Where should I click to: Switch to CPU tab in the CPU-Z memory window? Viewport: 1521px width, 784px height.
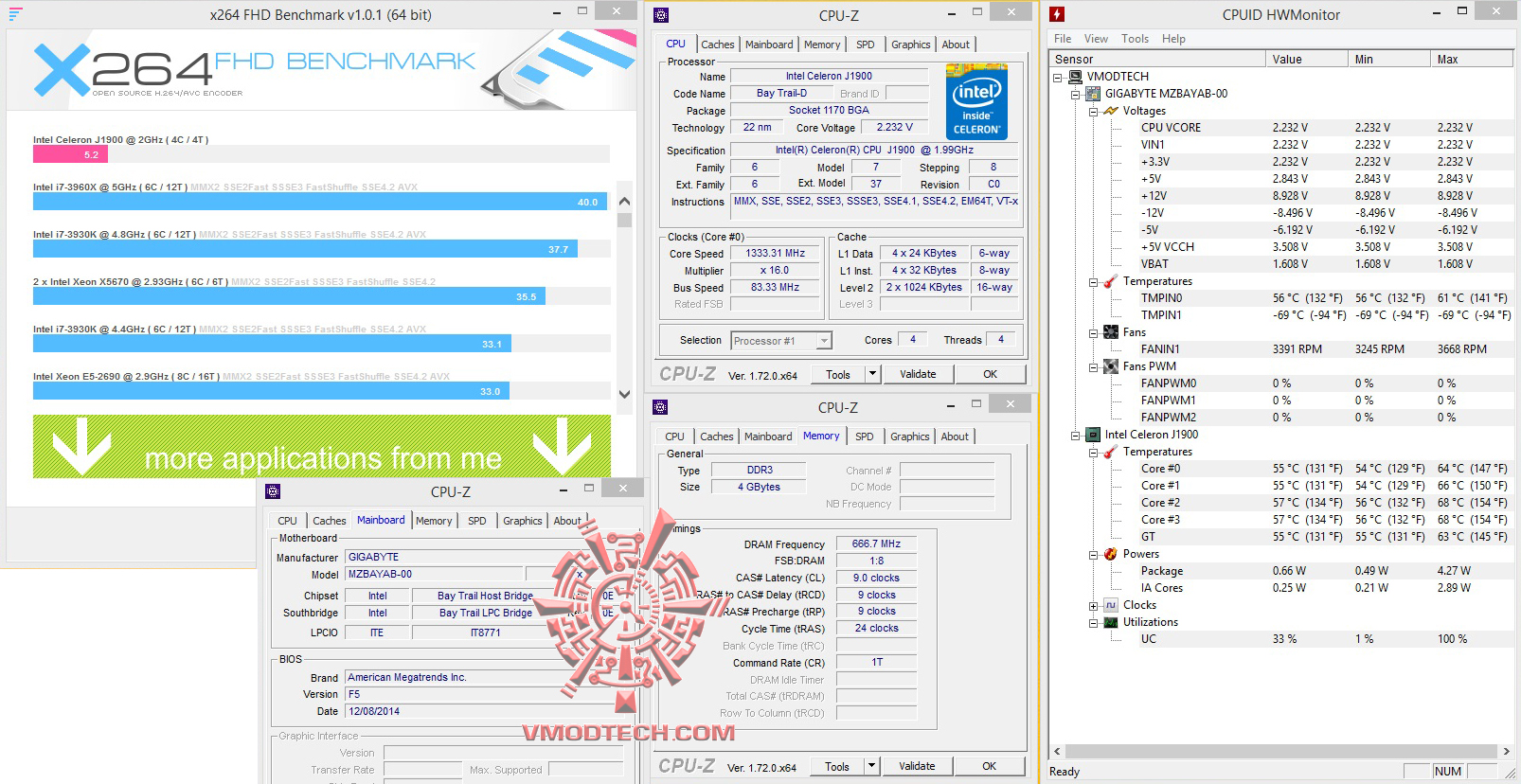674,437
